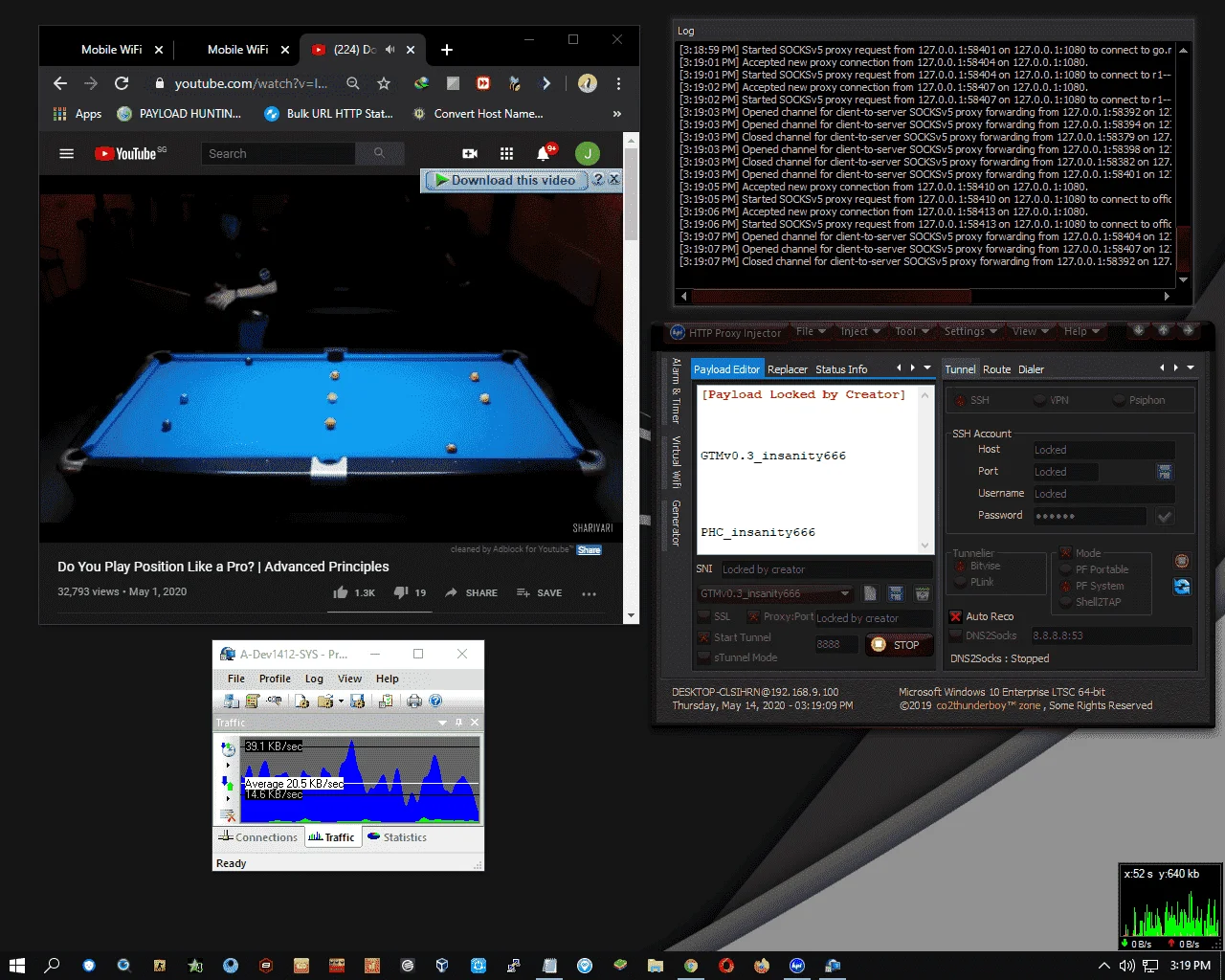Click the help question icon in Proxifier toolbar
Screen dimensions: 1225x980
(x=435, y=701)
